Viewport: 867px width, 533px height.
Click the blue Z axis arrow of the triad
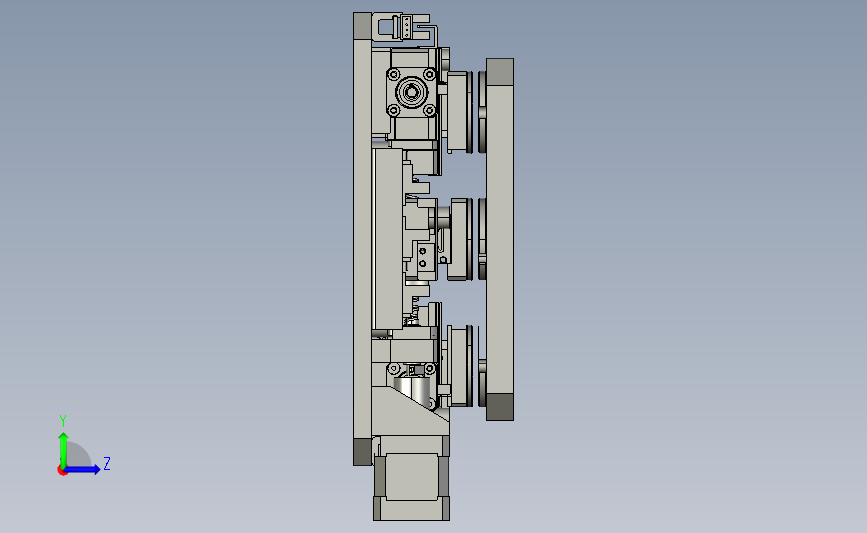click(83, 469)
